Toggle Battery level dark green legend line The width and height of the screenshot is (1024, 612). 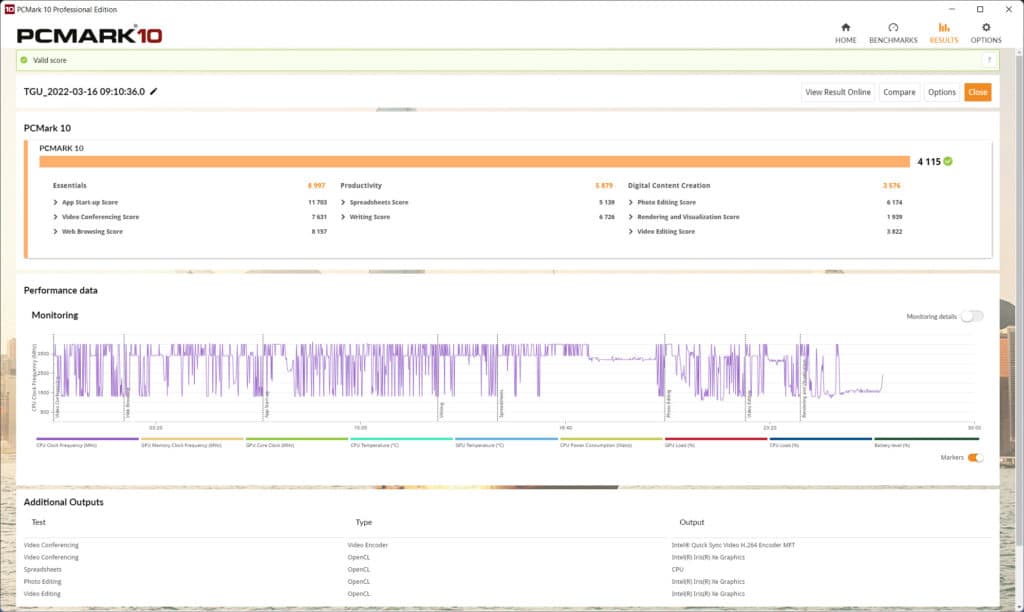(925, 439)
